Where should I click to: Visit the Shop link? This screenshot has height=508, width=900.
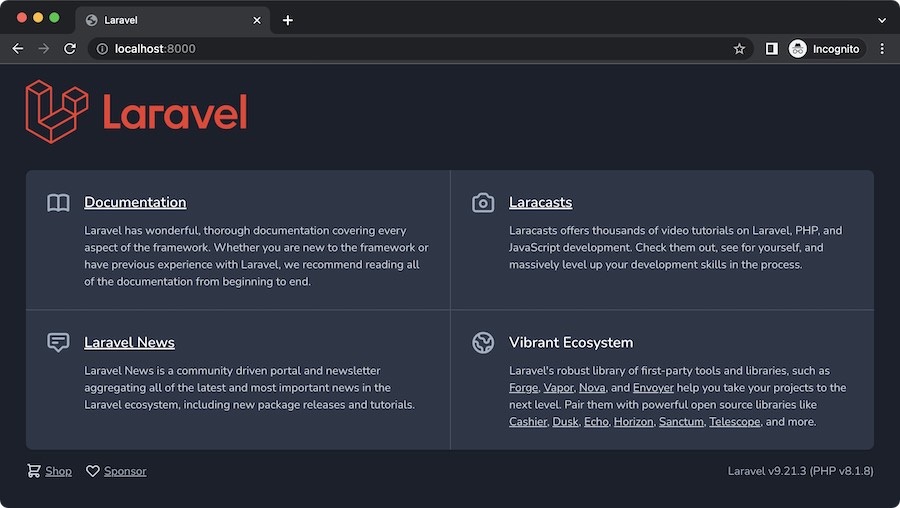(x=59, y=471)
